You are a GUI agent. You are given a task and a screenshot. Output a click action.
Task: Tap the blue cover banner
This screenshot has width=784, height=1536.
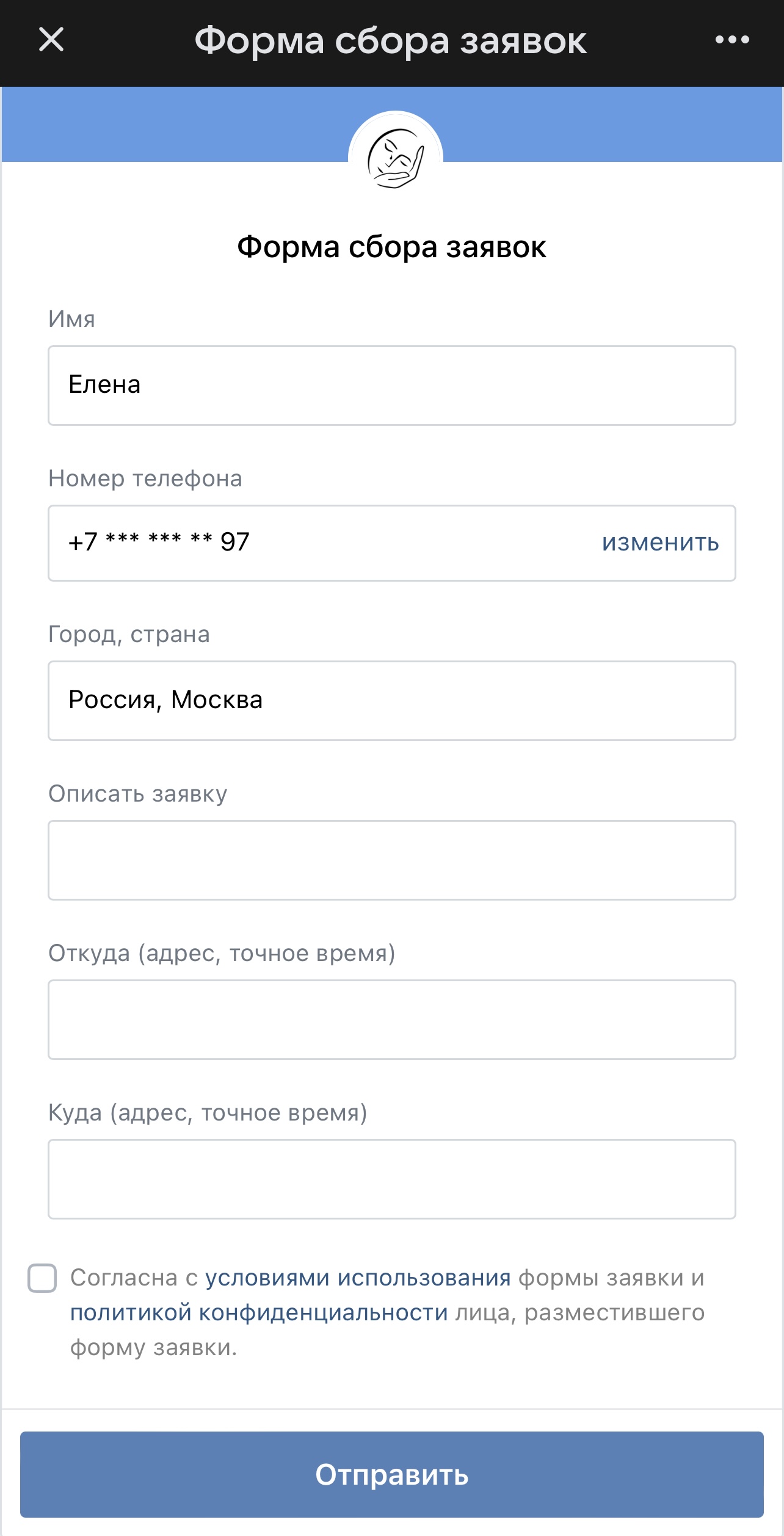[183, 125]
